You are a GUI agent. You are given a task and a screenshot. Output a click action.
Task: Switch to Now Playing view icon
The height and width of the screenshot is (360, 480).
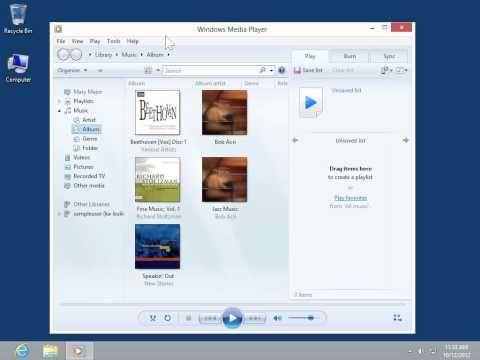[397, 318]
